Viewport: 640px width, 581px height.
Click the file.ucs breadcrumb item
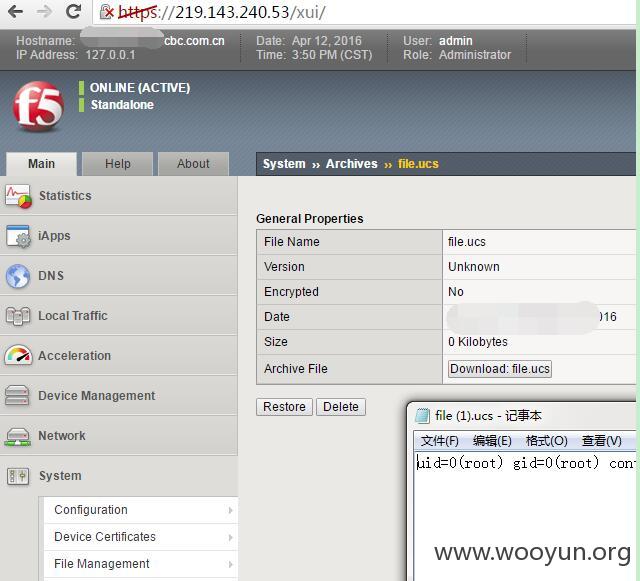(x=418, y=164)
